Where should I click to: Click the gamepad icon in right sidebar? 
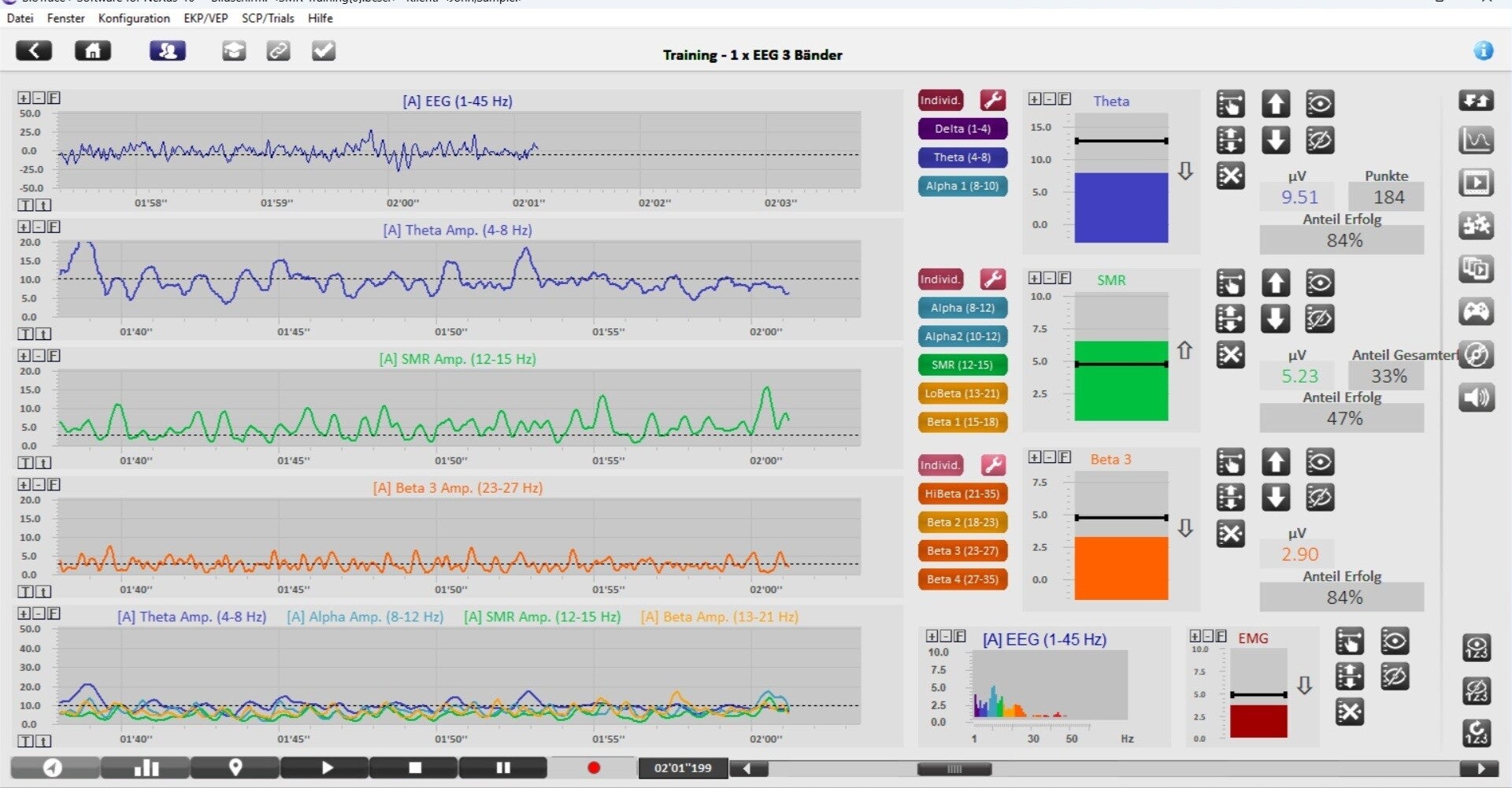click(1476, 311)
